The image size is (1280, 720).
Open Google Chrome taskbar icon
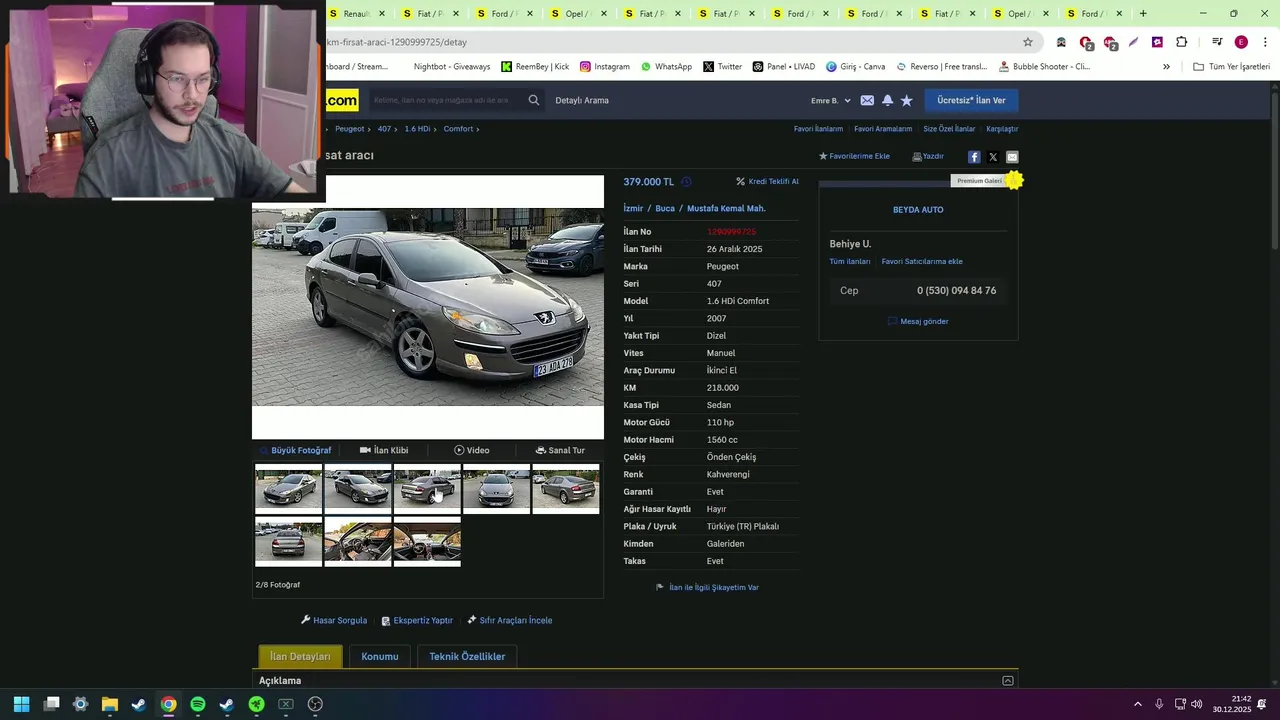168,704
